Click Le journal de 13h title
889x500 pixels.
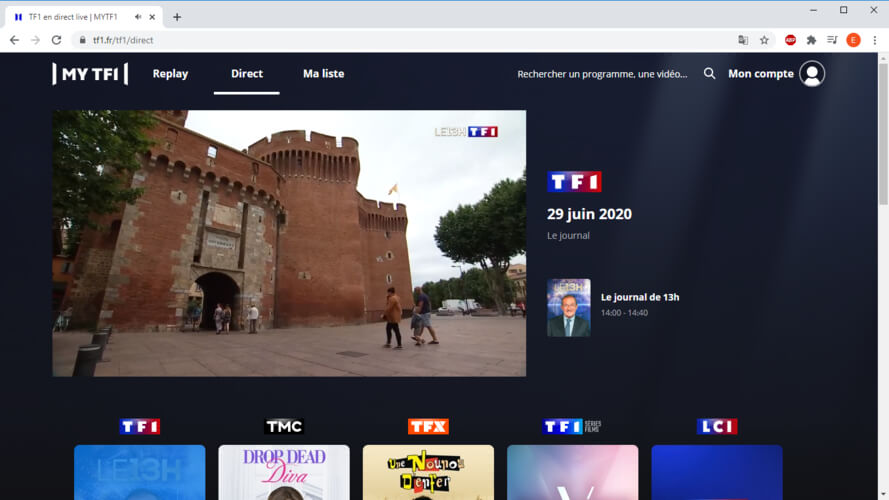point(640,297)
